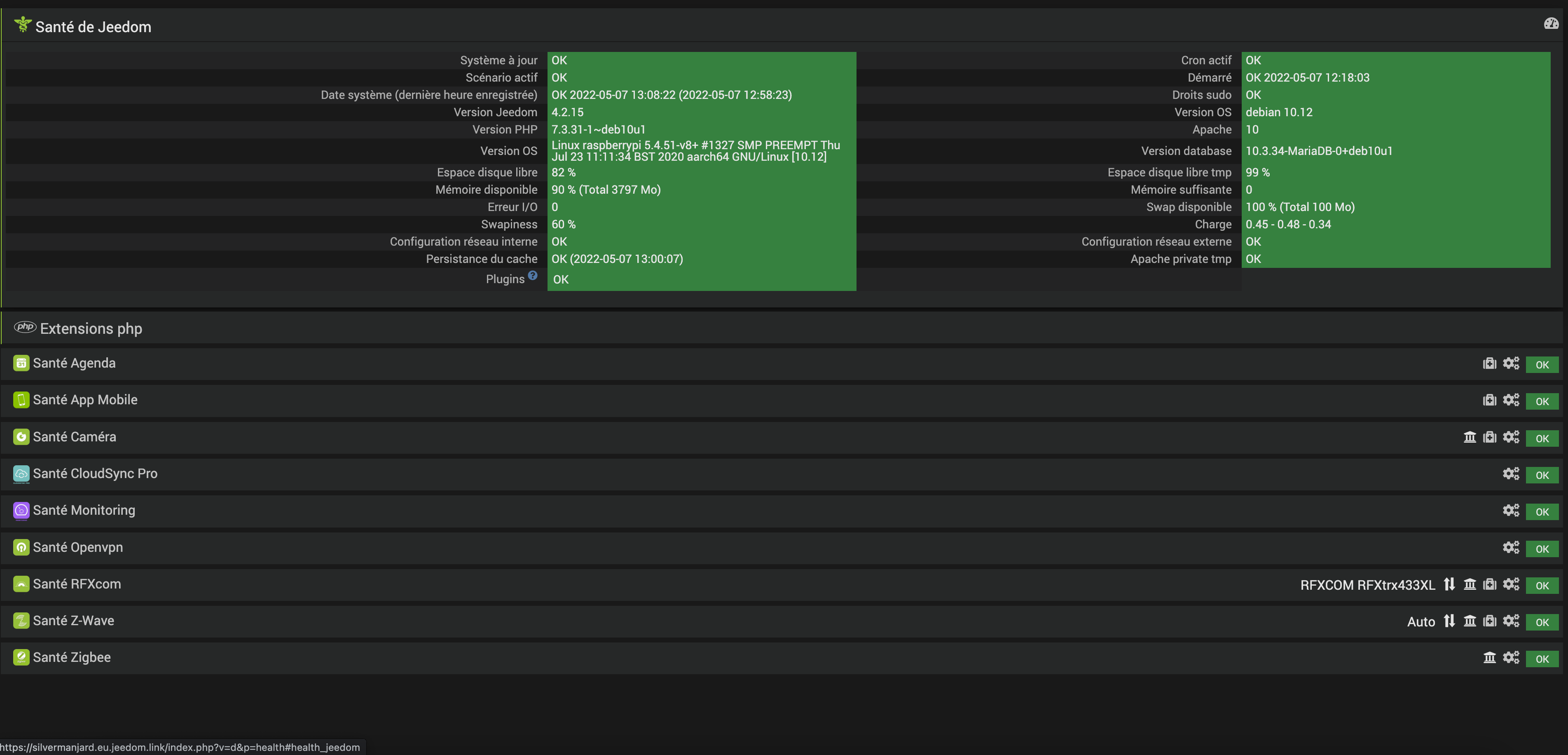Collapse the Santé de Jeedom section header
The image size is (1568, 755).
[93, 27]
